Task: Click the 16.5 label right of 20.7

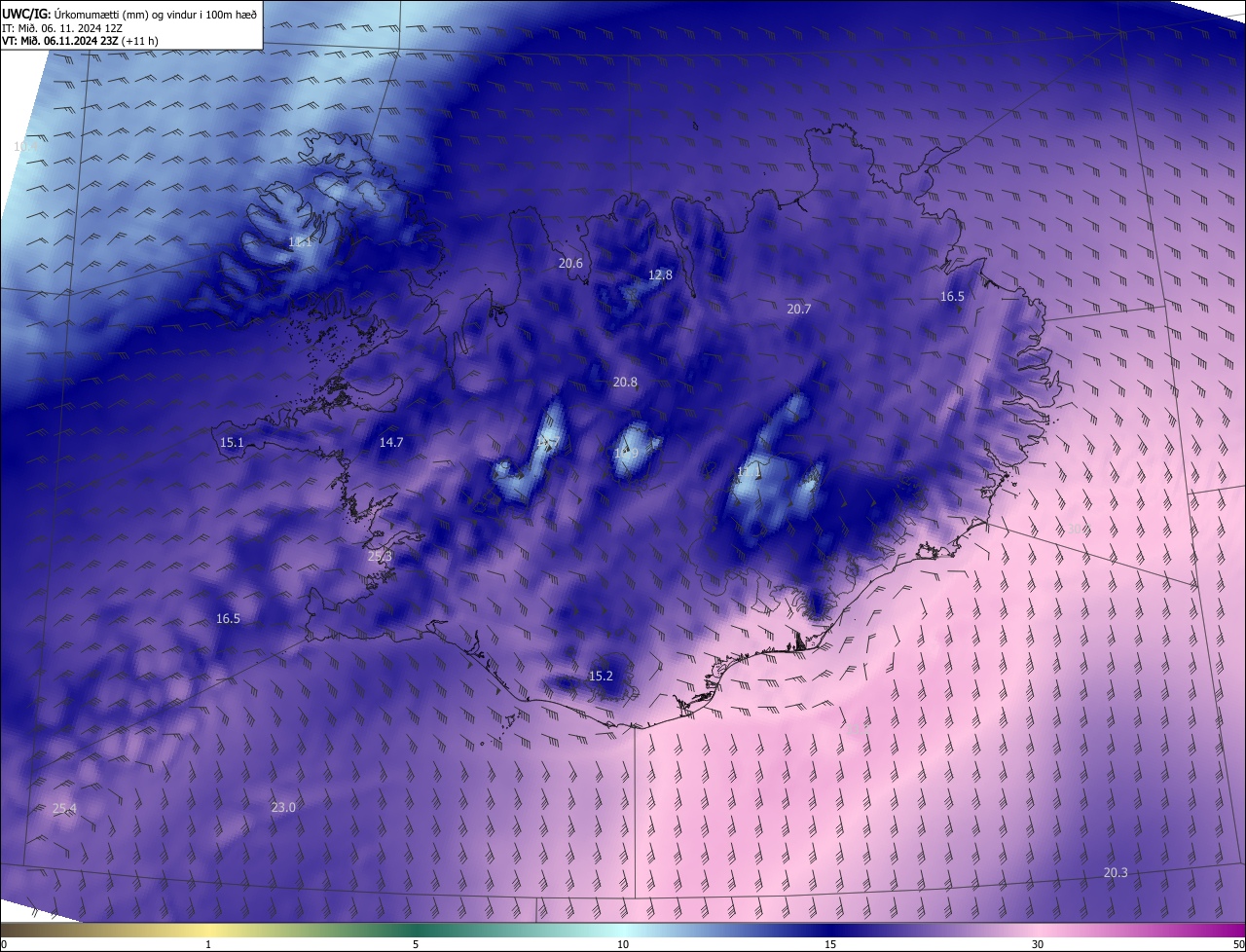Action: (952, 297)
